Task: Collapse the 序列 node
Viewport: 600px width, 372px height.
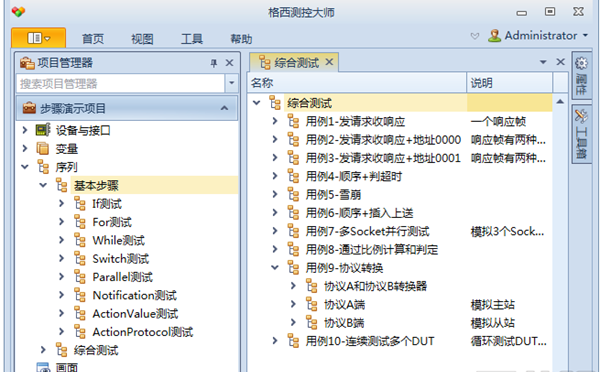Action: (x=25, y=167)
